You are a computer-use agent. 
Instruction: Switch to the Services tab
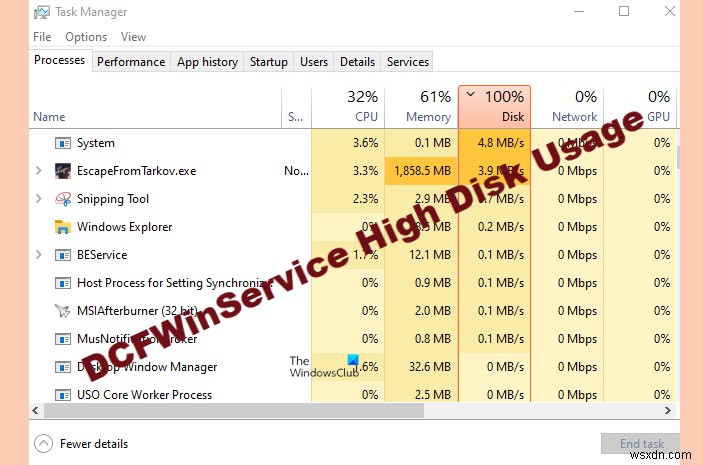click(408, 62)
